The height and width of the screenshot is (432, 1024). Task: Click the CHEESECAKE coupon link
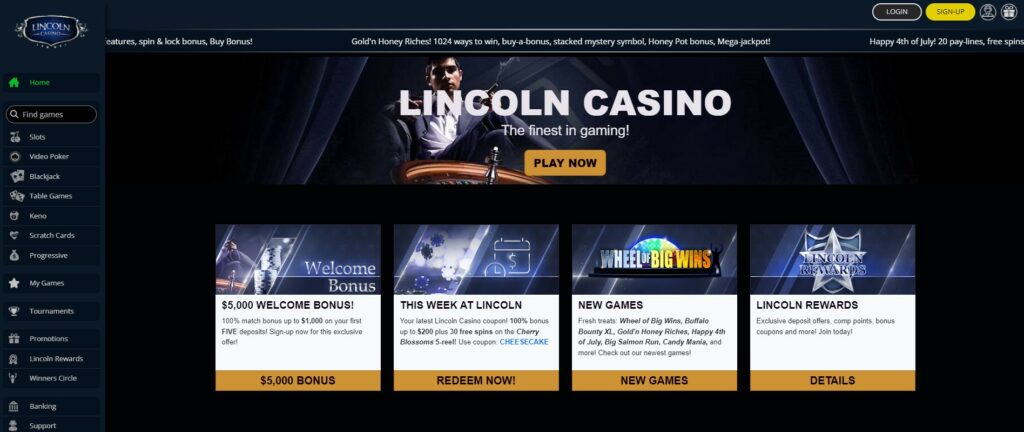(x=524, y=342)
